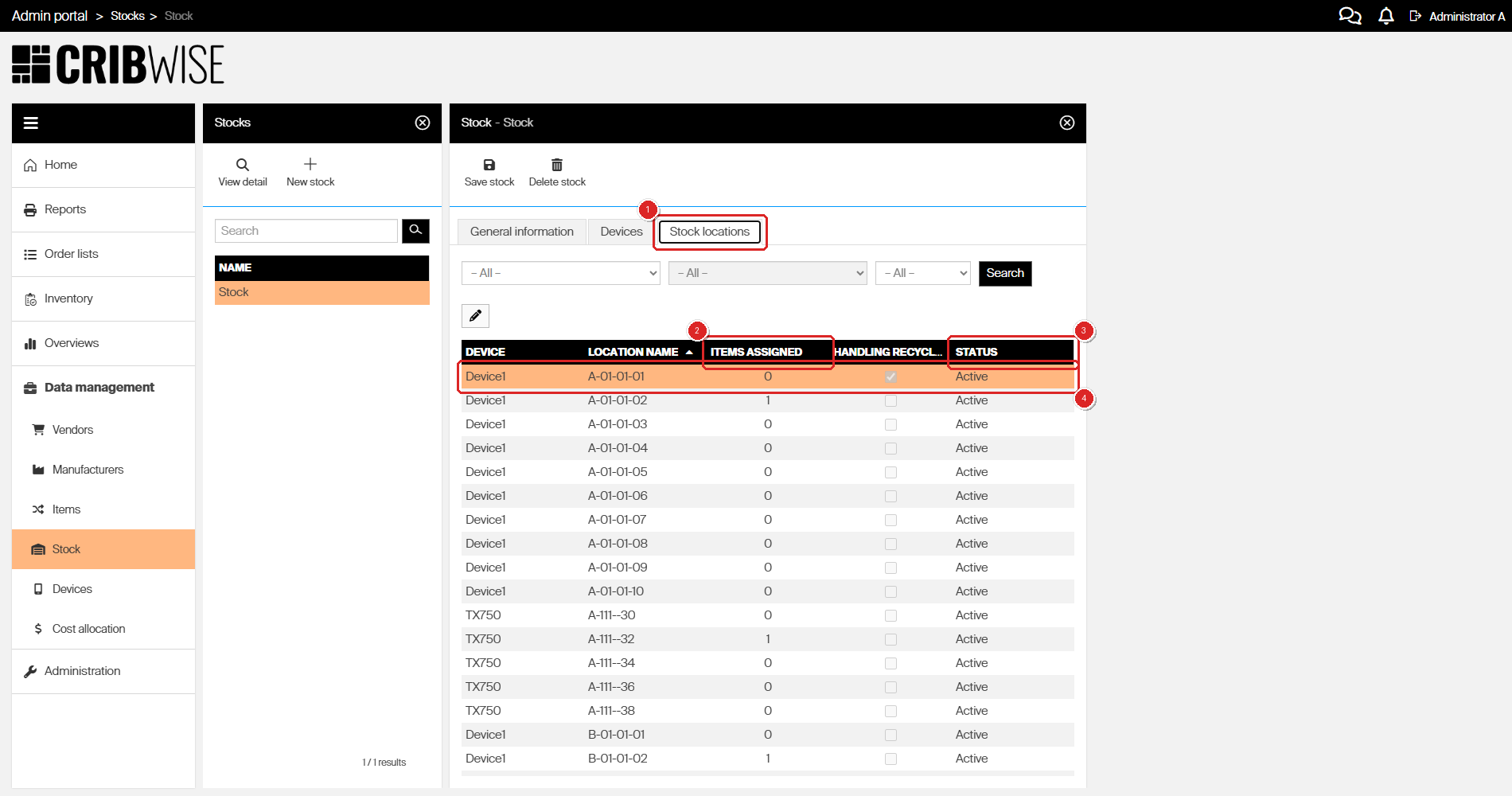This screenshot has width=1512, height=796.
Task: Open Order lists in sidebar
Action: [x=103, y=254]
